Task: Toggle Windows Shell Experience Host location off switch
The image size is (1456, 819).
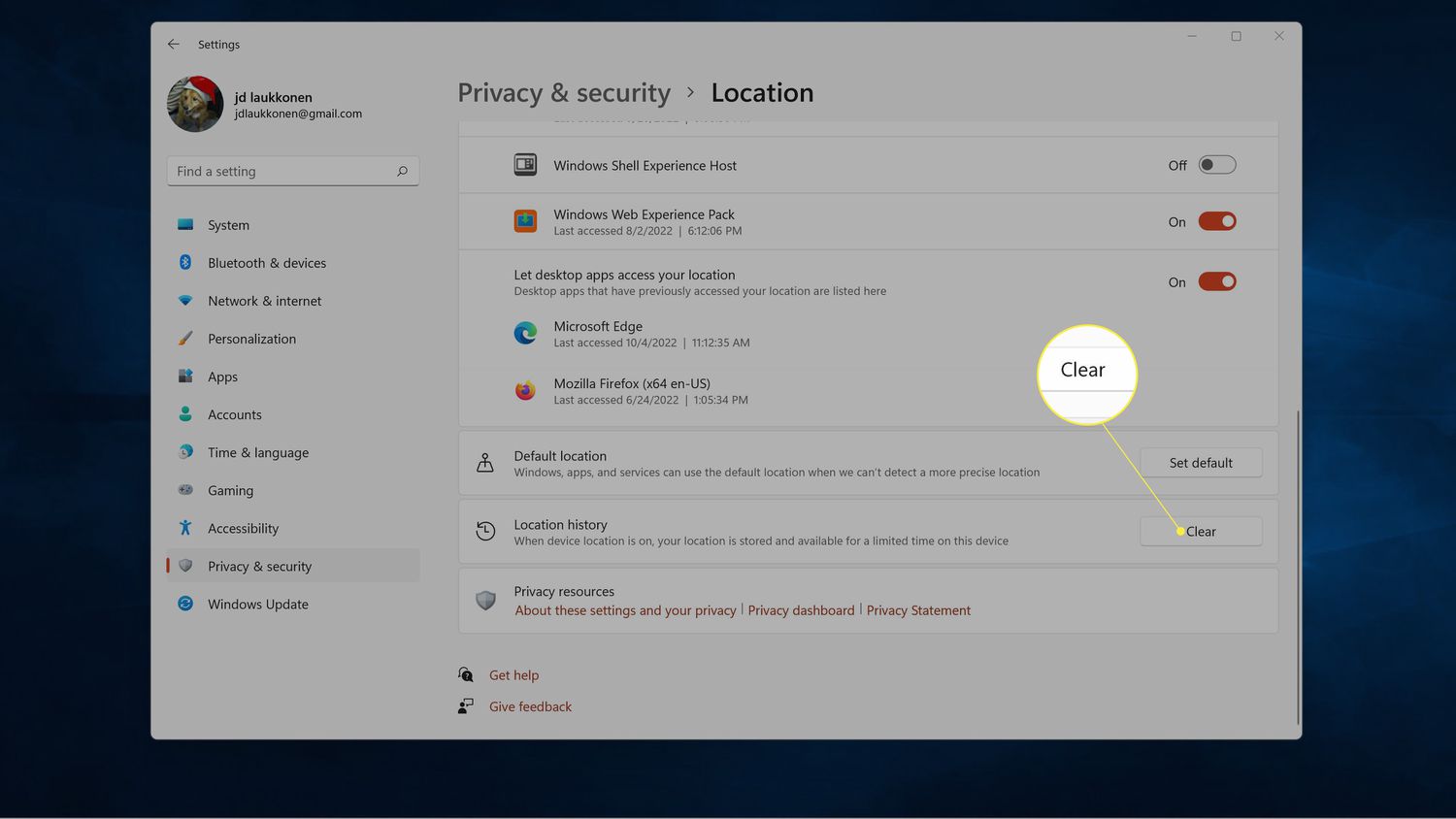Action: point(1216,165)
